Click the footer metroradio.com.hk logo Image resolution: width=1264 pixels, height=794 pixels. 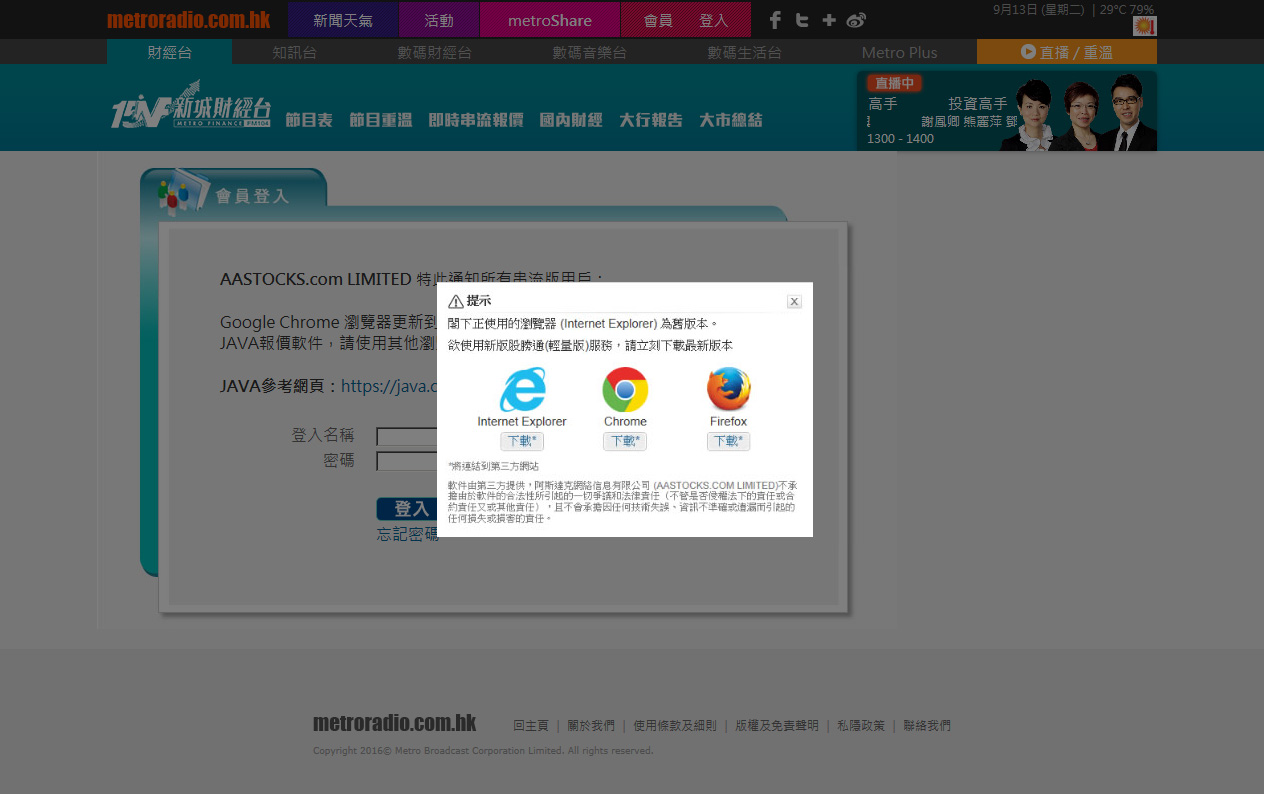[x=395, y=723]
